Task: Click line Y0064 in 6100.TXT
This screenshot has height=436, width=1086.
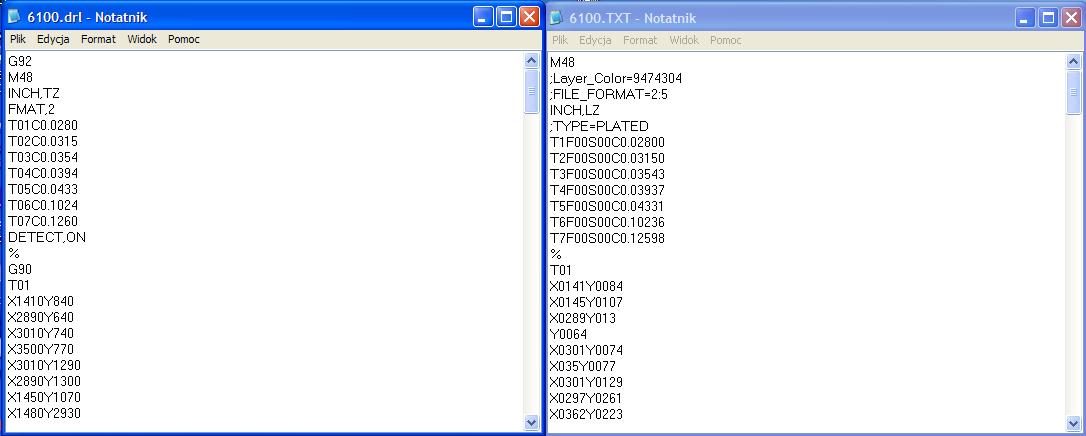Action: point(569,334)
